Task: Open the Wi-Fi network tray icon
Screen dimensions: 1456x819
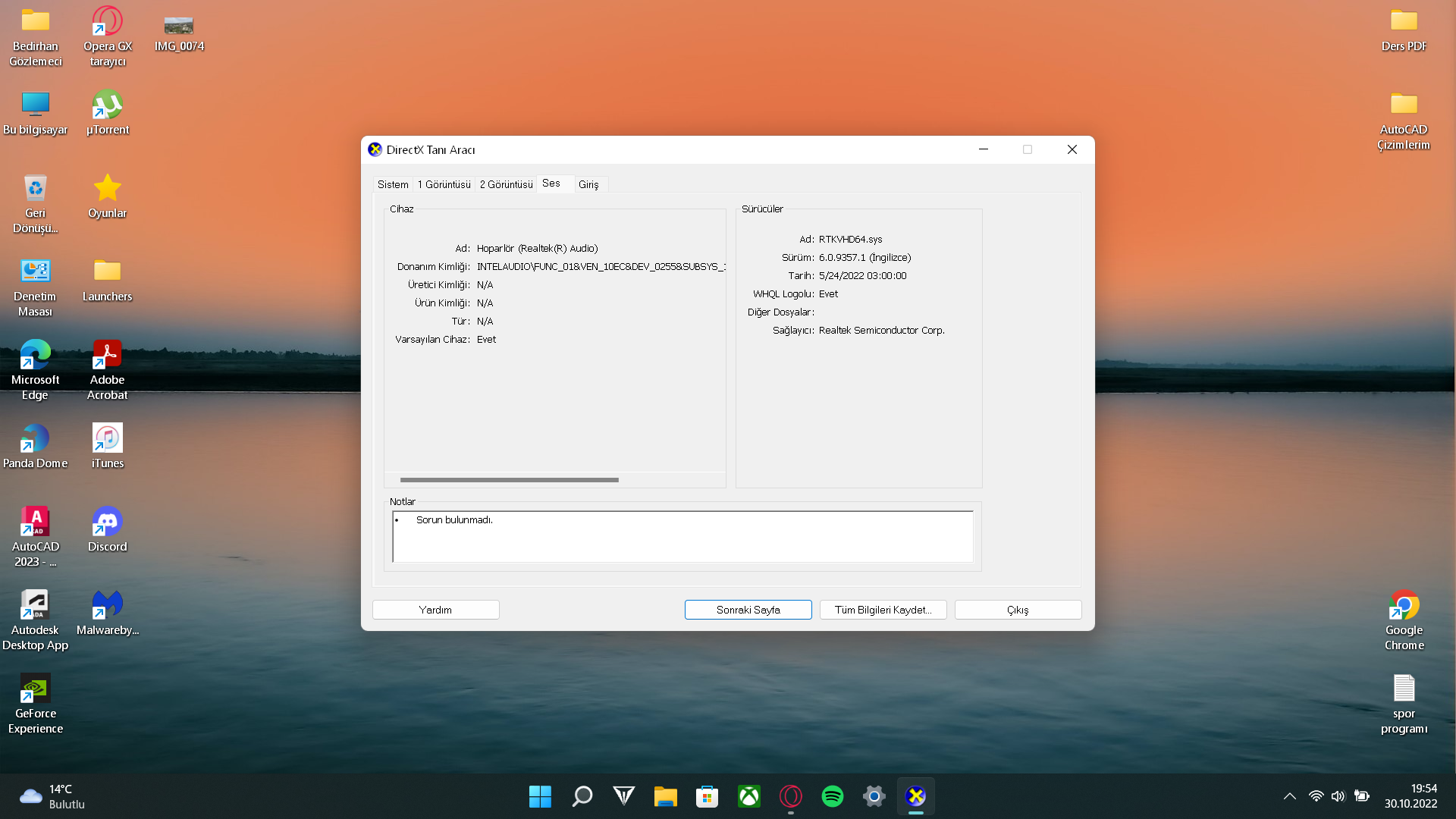Action: 1316,796
